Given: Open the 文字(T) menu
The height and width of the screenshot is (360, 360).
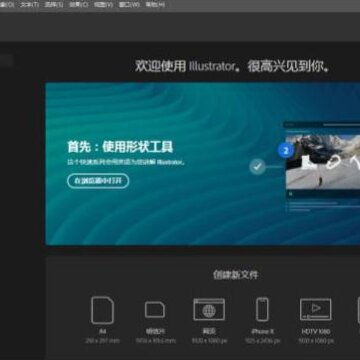Looking at the screenshot, I should 30,5.
